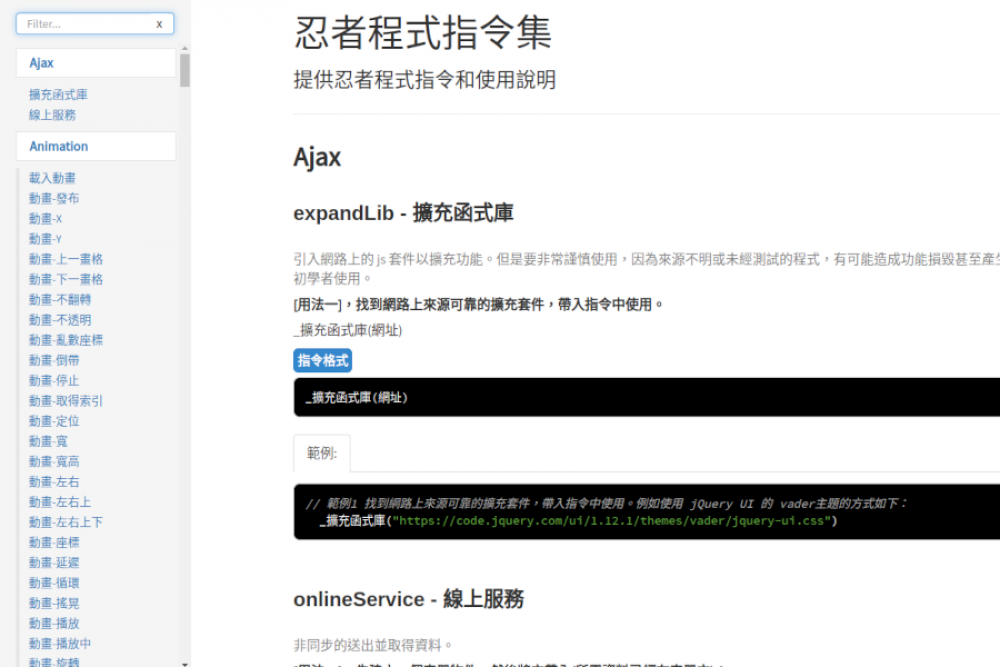Screen dimensions: 1000x667
Task: Go to 動畫-座標 in the sidebar
Action: click(x=54, y=542)
